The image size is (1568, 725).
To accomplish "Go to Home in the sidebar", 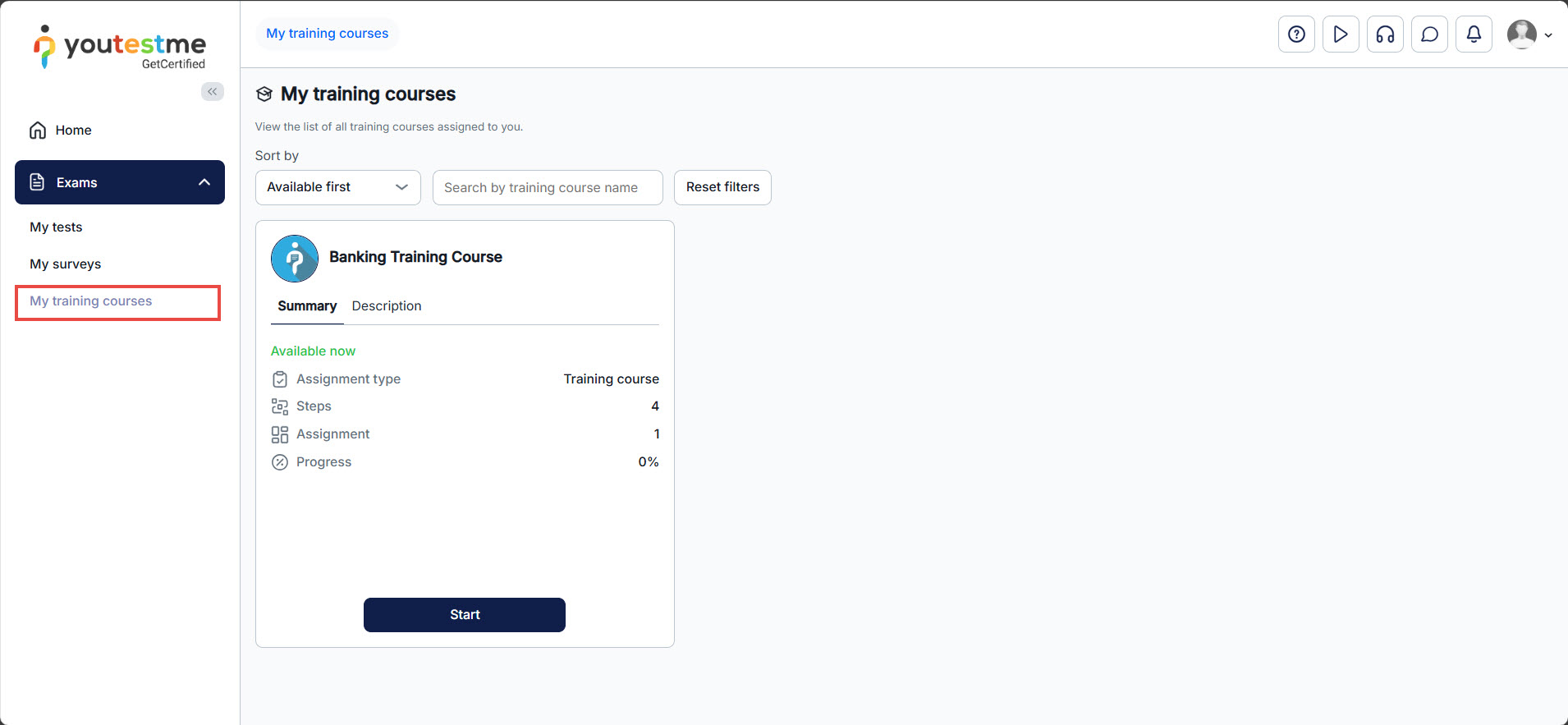I will 73,131.
